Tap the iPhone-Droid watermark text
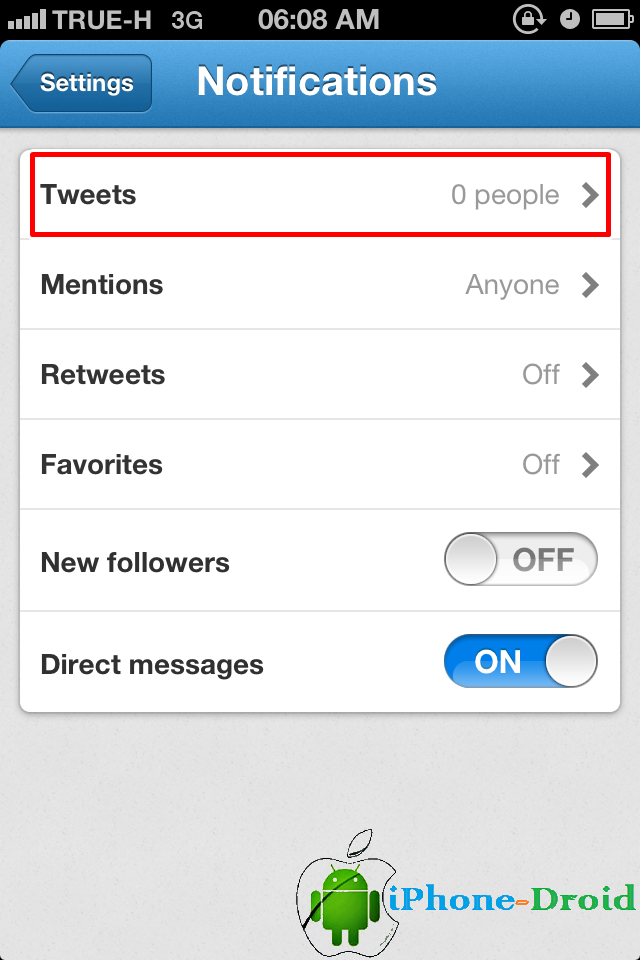The width and height of the screenshot is (640, 960). (511, 899)
